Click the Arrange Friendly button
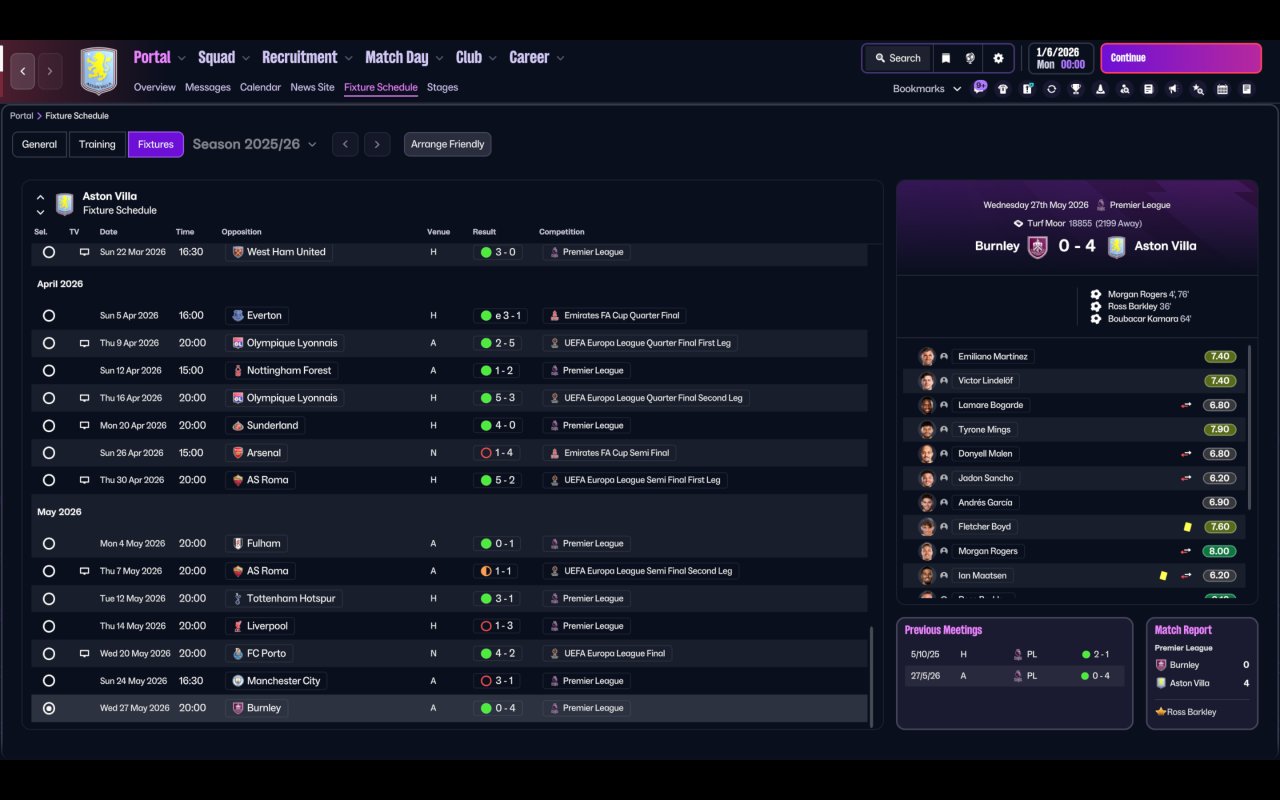Screen dimensions: 1280x800 [447, 144]
